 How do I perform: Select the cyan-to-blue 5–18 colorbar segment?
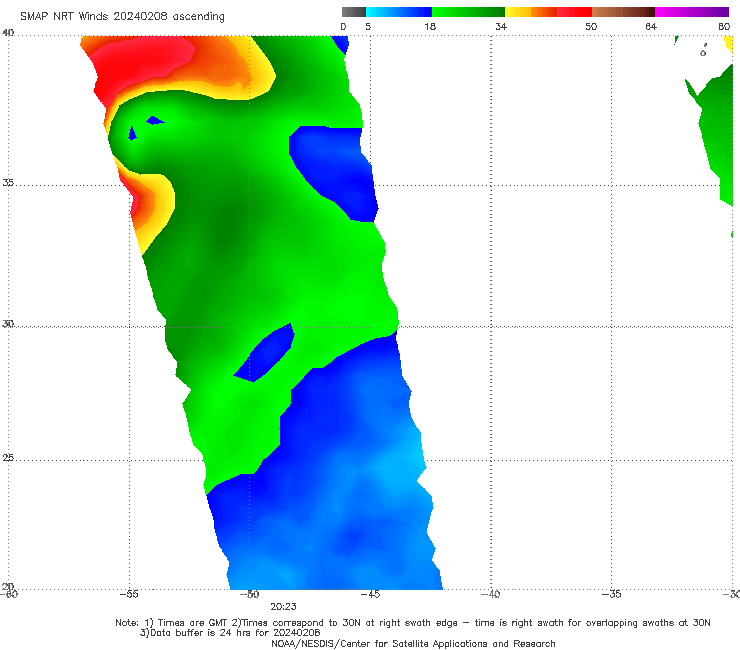(399, 12)
